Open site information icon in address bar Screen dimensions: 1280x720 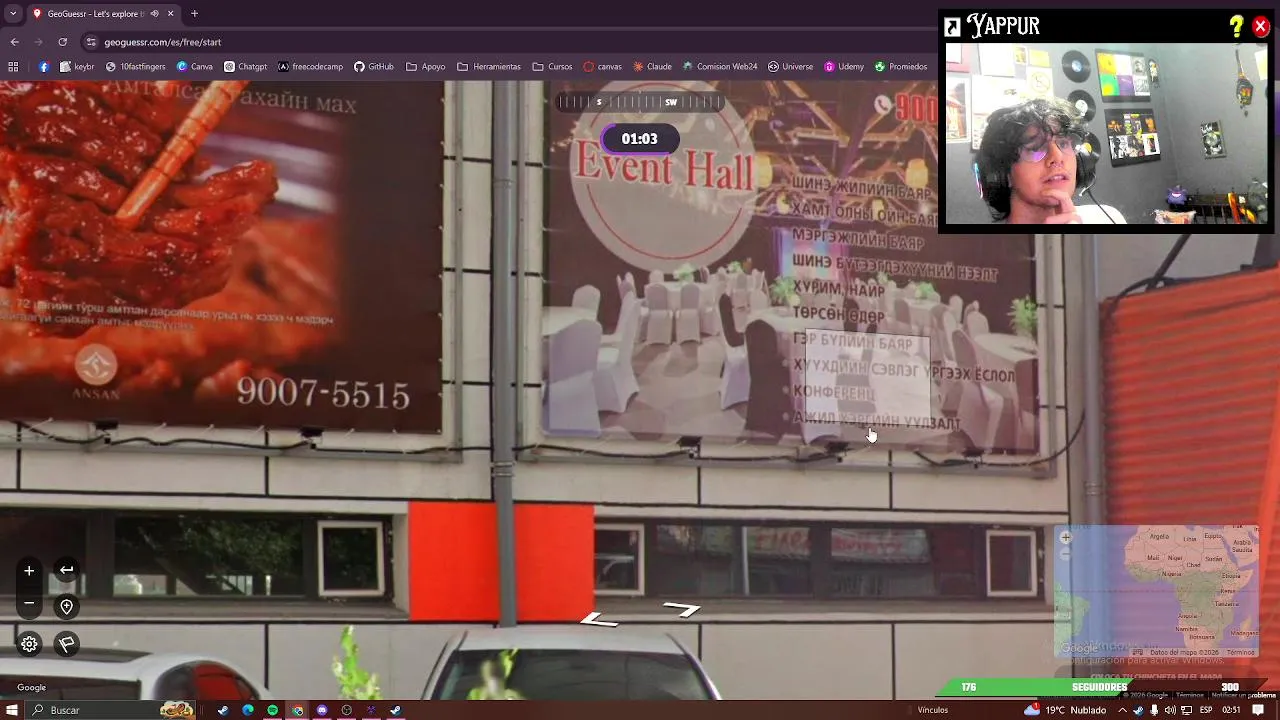point(91,42)
